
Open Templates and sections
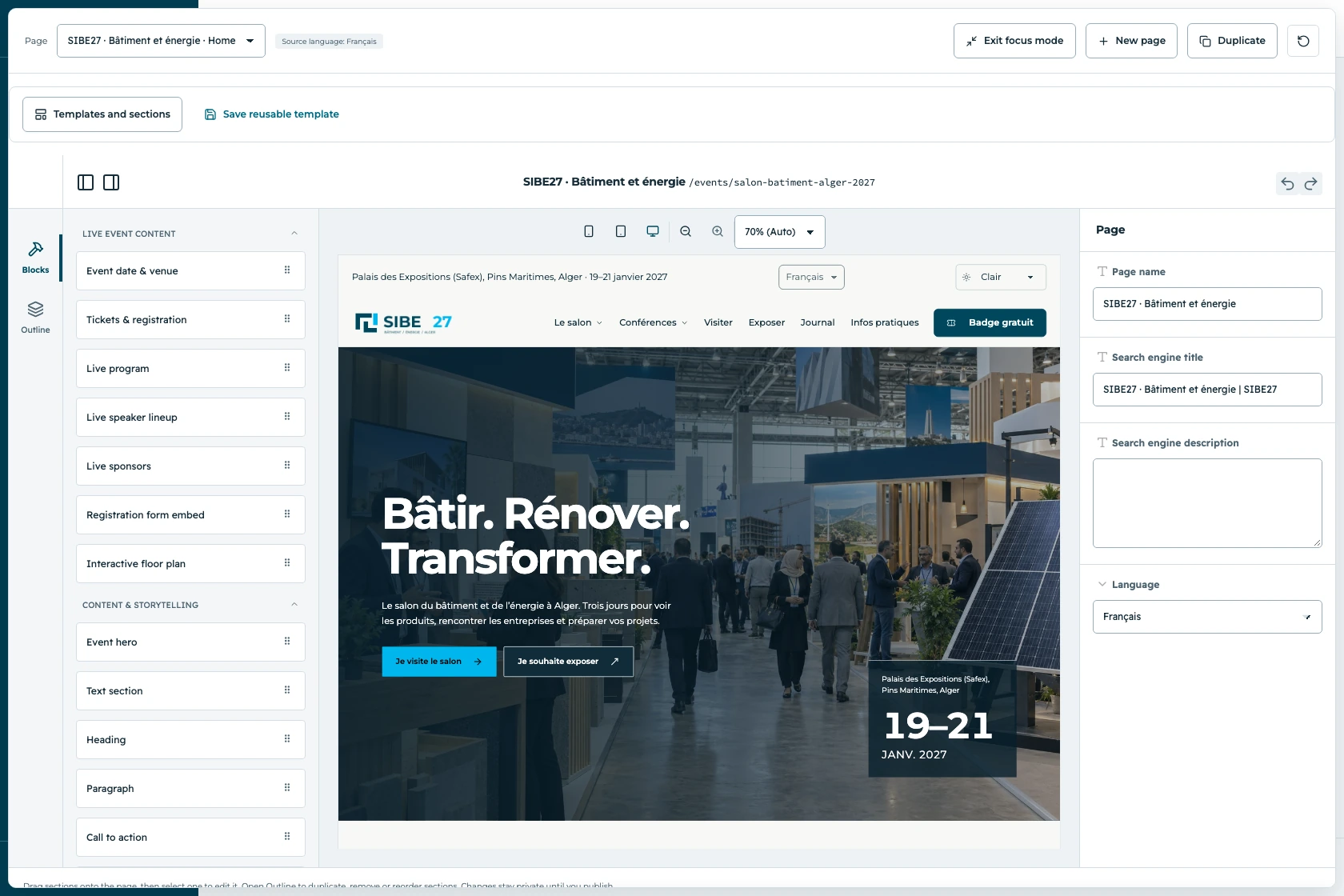point(102,114)
